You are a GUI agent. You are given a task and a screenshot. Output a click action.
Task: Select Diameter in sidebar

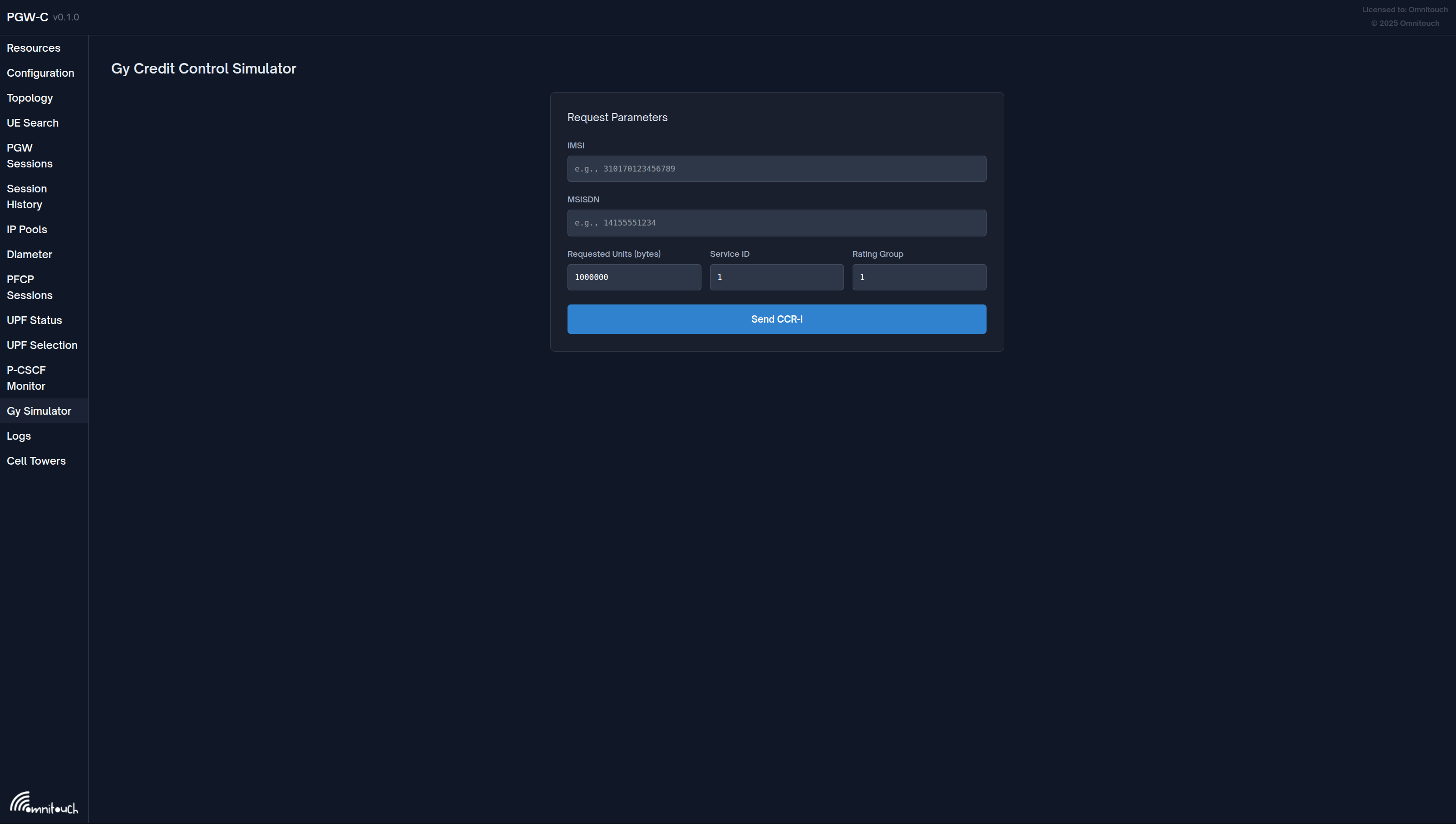point(30,254)
